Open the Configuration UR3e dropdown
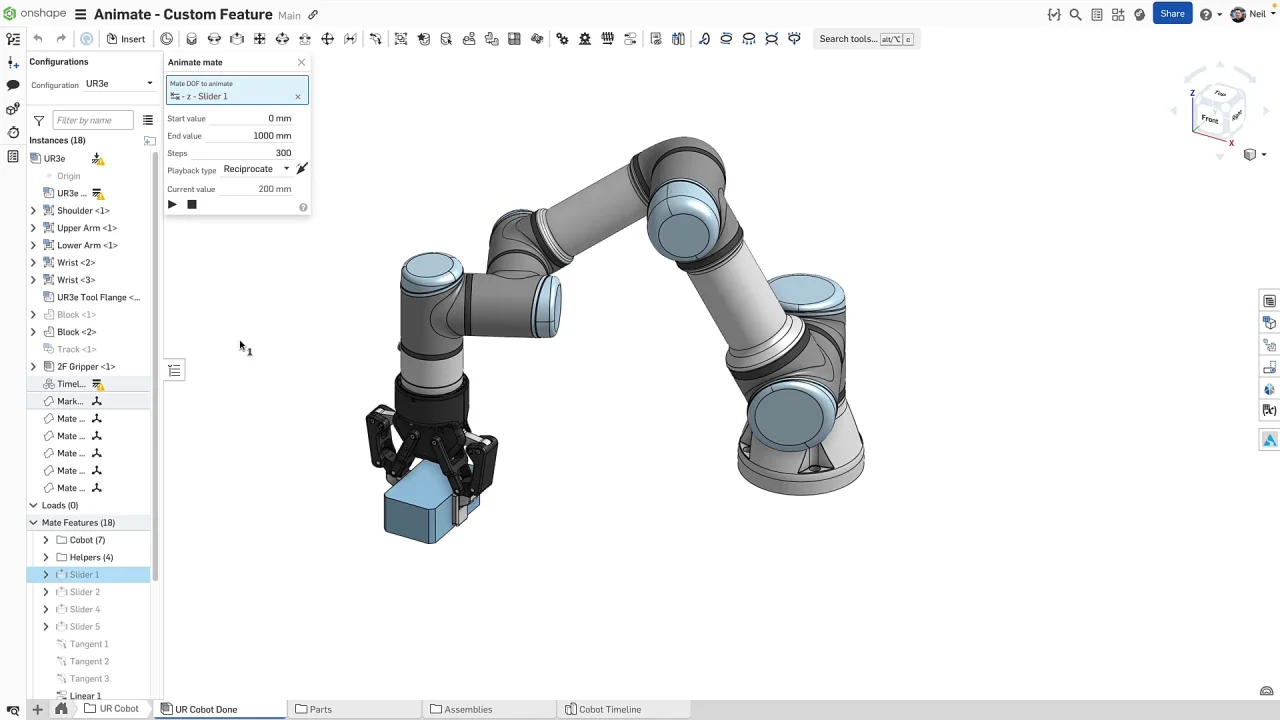The height and width of the screenshot is (720, 1280). tap(118, 84)
